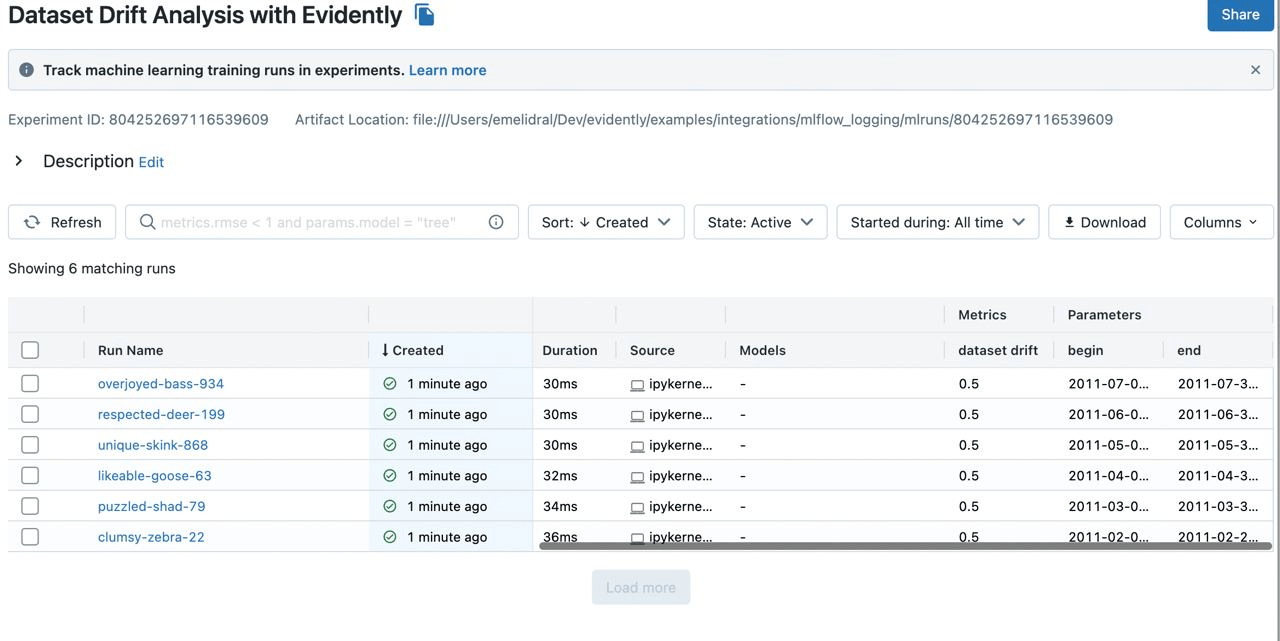Select checkbox for puzzled-shad-79
Screen dimensions: 1280x641
(x=30, y=506)
